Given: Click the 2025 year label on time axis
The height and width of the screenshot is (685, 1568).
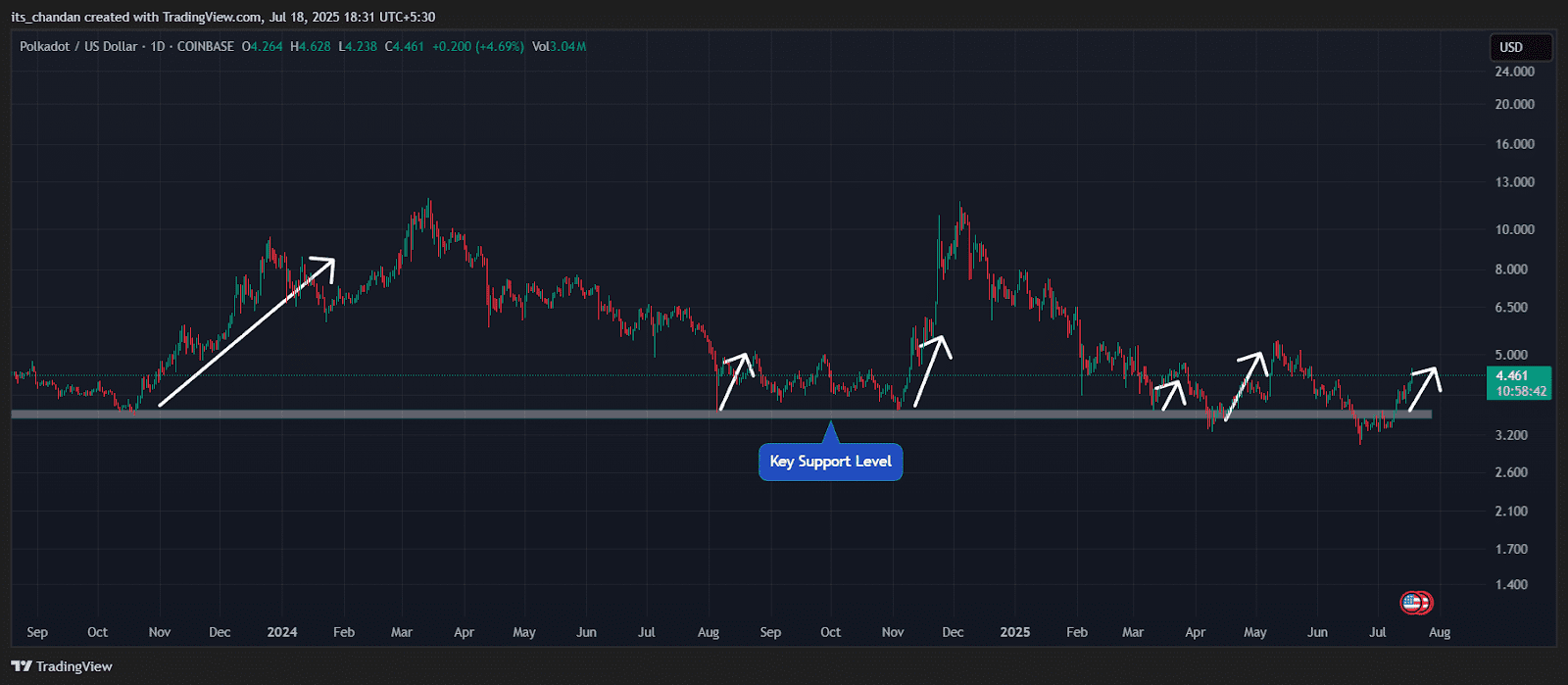Looking at the screenshot, I should pyautogui.click(x=1015, y=632).
